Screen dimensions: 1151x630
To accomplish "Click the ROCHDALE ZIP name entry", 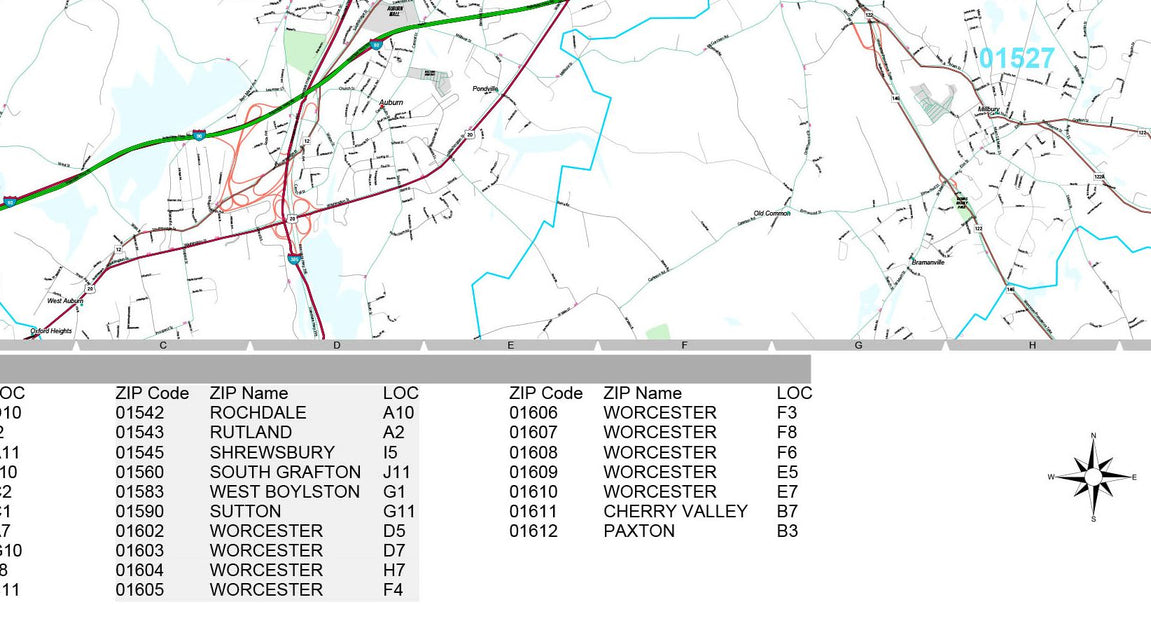I will coord(258,413).
